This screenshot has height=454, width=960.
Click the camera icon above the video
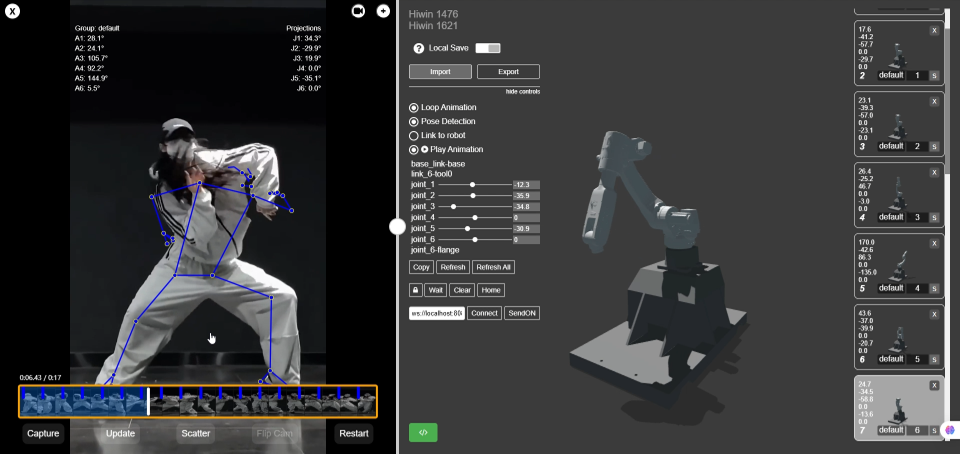[x=358, y=10]
